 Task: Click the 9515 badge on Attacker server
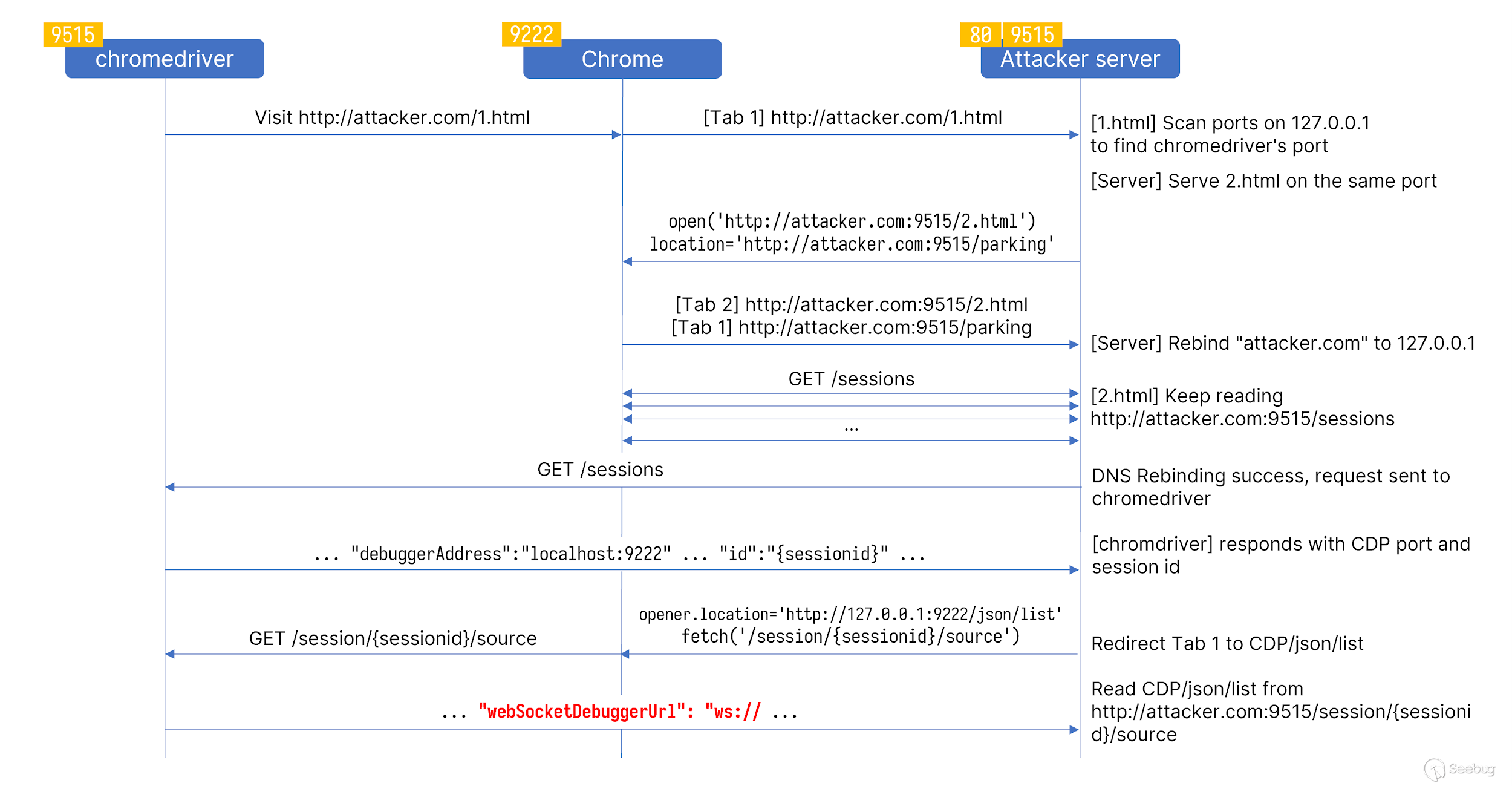click(x=1032, y=35)
